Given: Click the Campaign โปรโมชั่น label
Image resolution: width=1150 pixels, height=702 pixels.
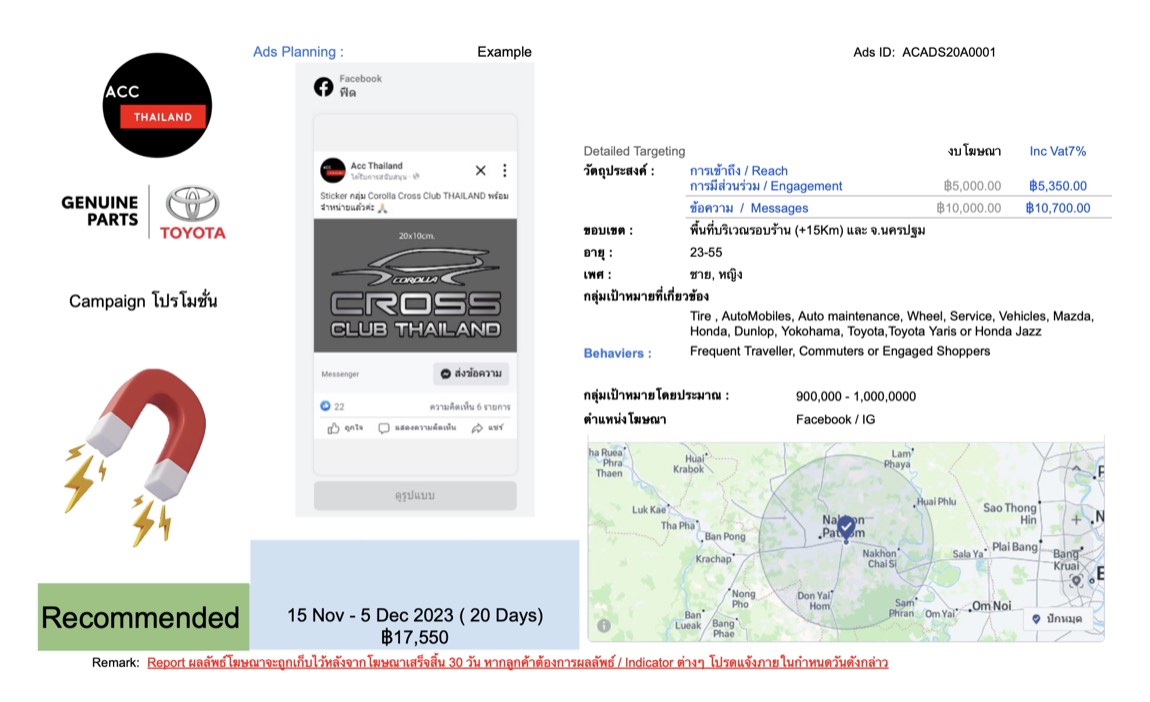Looking at the screenshot, I should [143, 301].
